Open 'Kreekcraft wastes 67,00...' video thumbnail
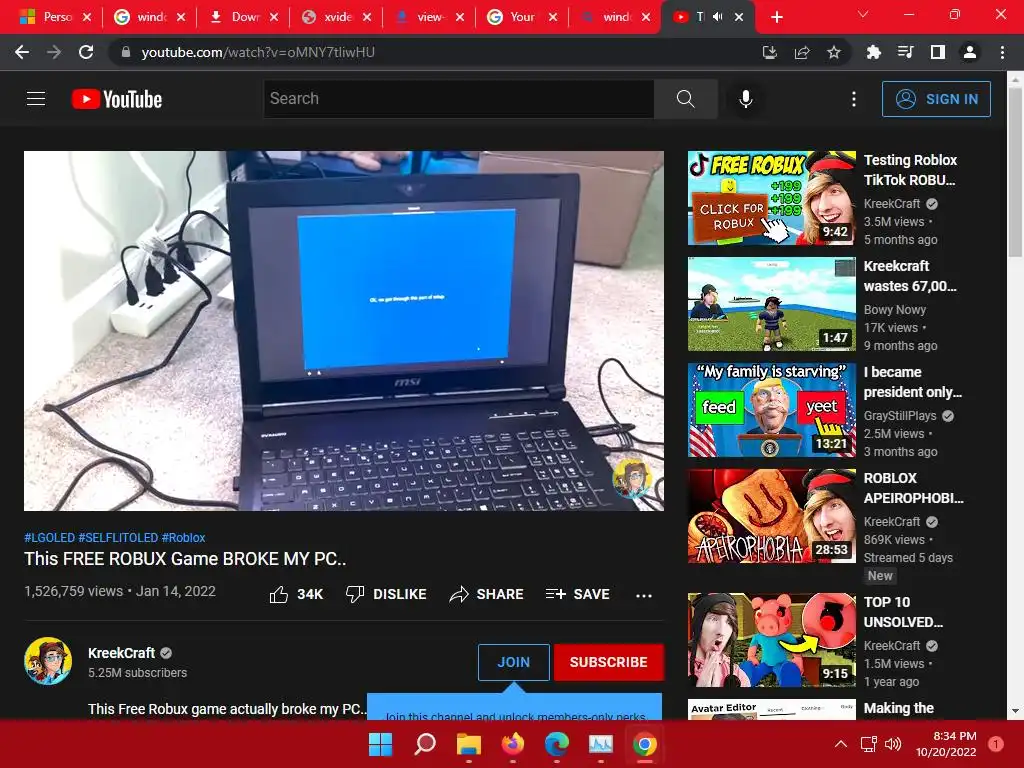The image size is (1024, 768). [x=771, y=304]
